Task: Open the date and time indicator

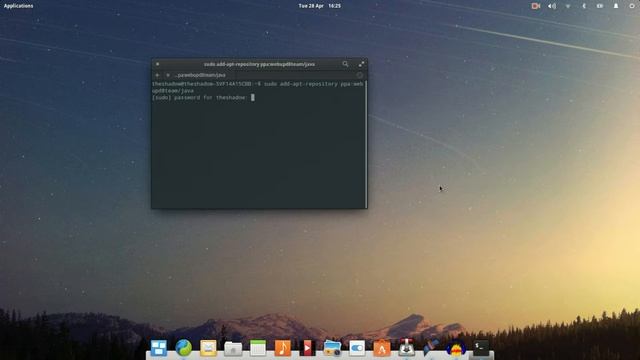Action: pyautogui.click(x=320, y=6)
